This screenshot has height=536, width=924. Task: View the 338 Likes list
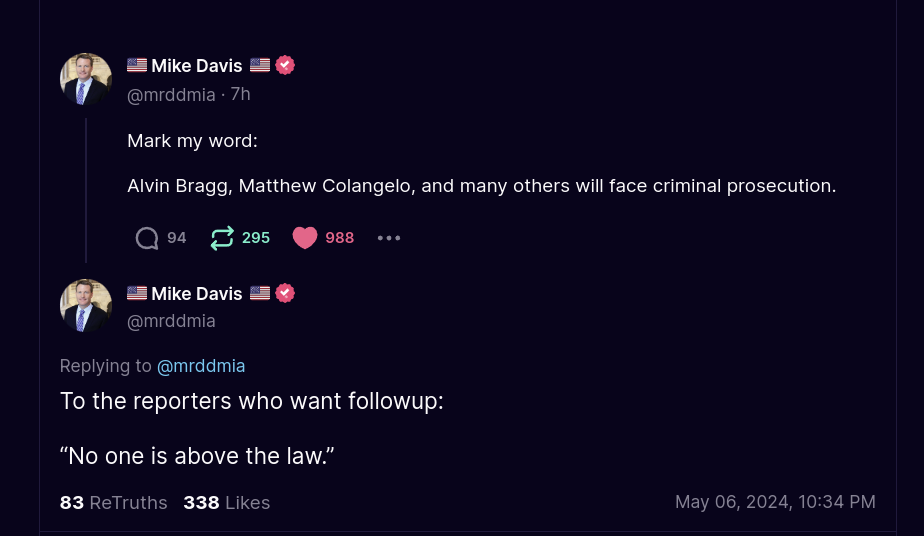(x=227, y=502)
